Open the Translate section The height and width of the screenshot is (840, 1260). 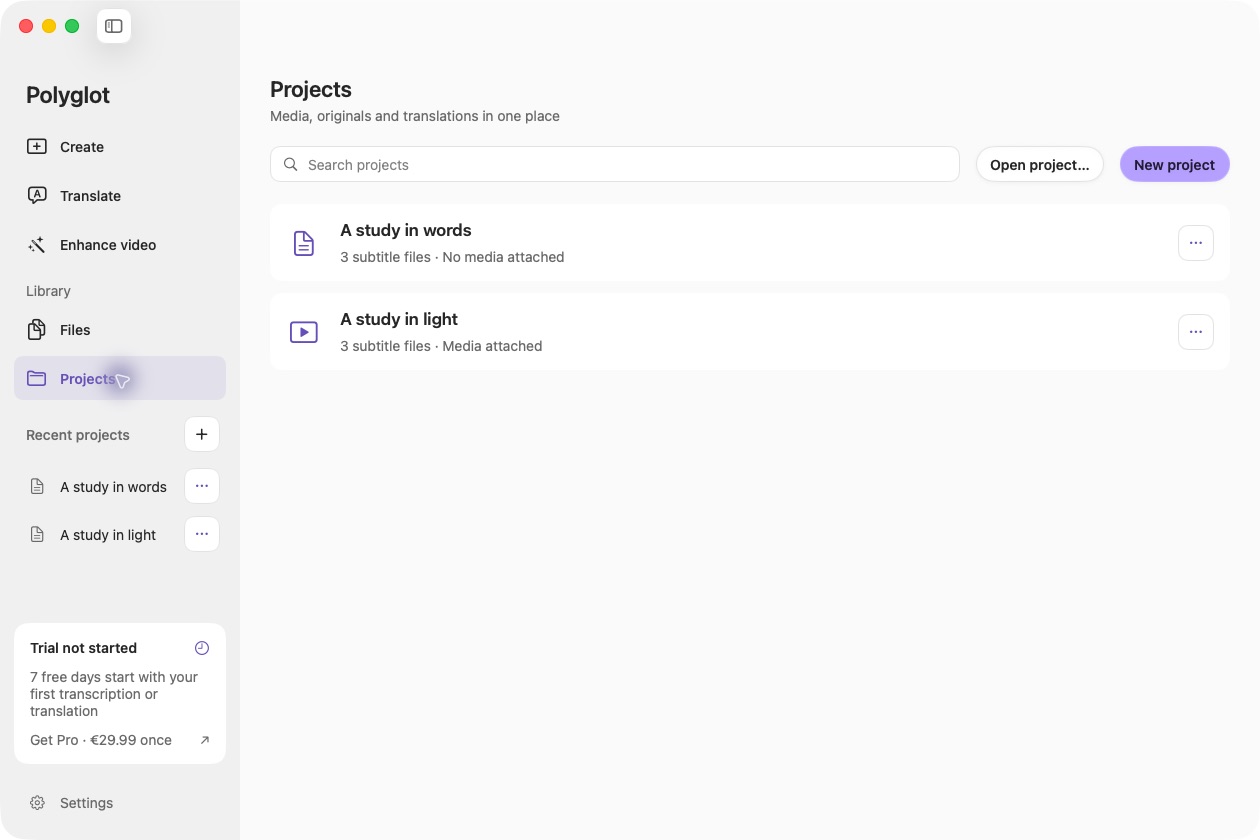tap(120, 196)
